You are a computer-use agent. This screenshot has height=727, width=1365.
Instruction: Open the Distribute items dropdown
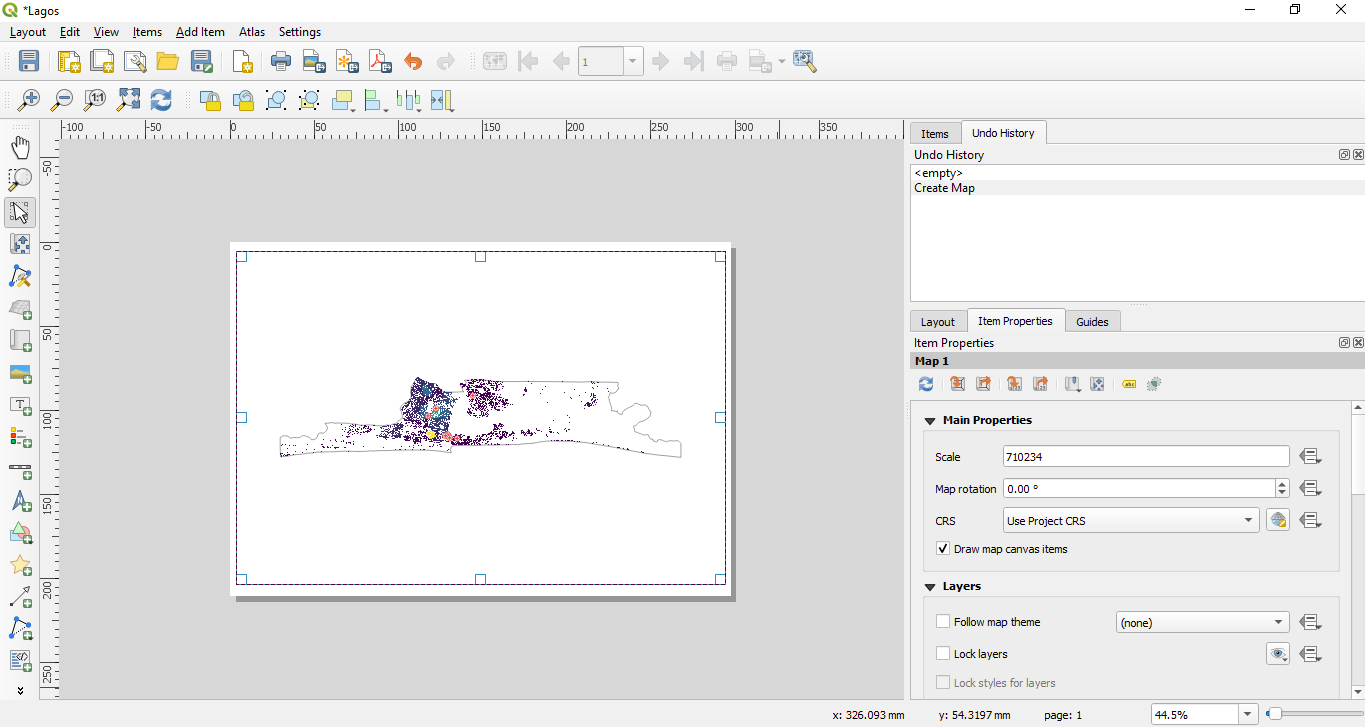click(409, 100)
